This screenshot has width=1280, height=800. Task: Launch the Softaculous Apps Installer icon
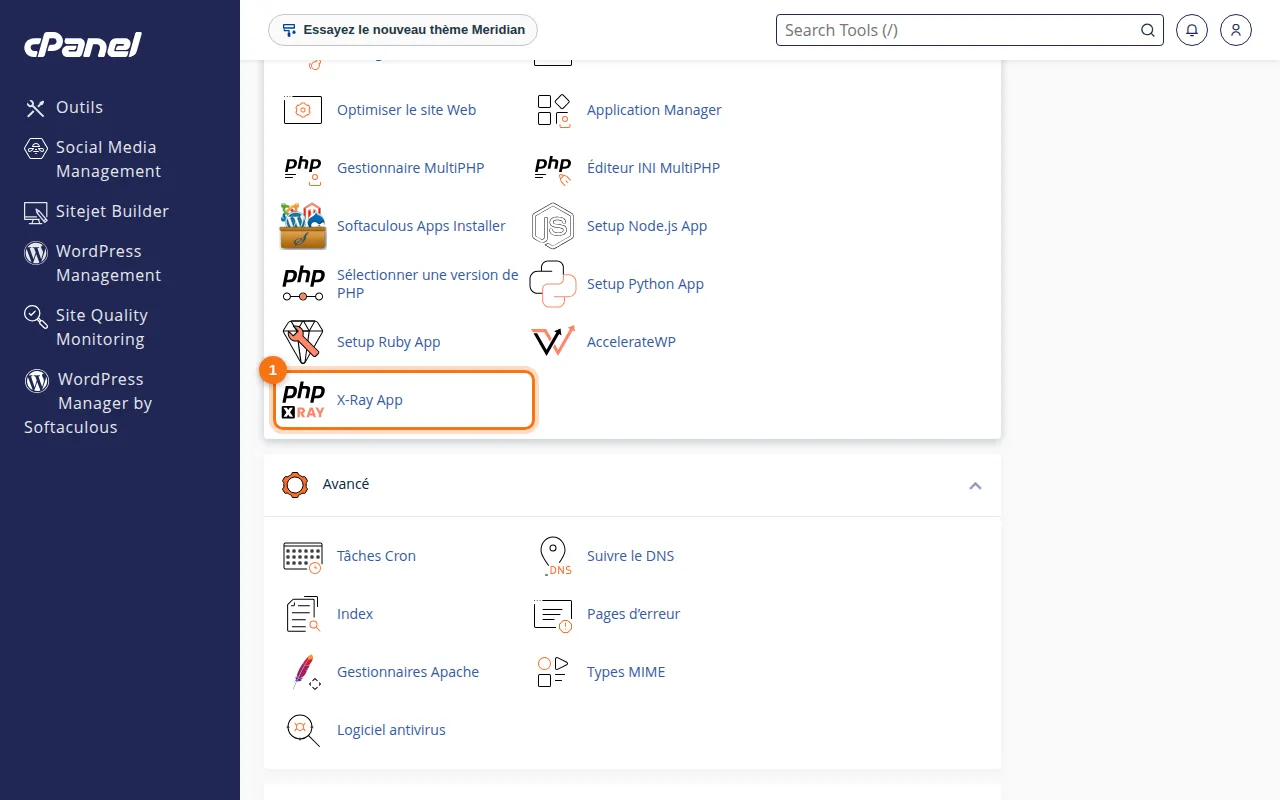(x=303, y=226)
